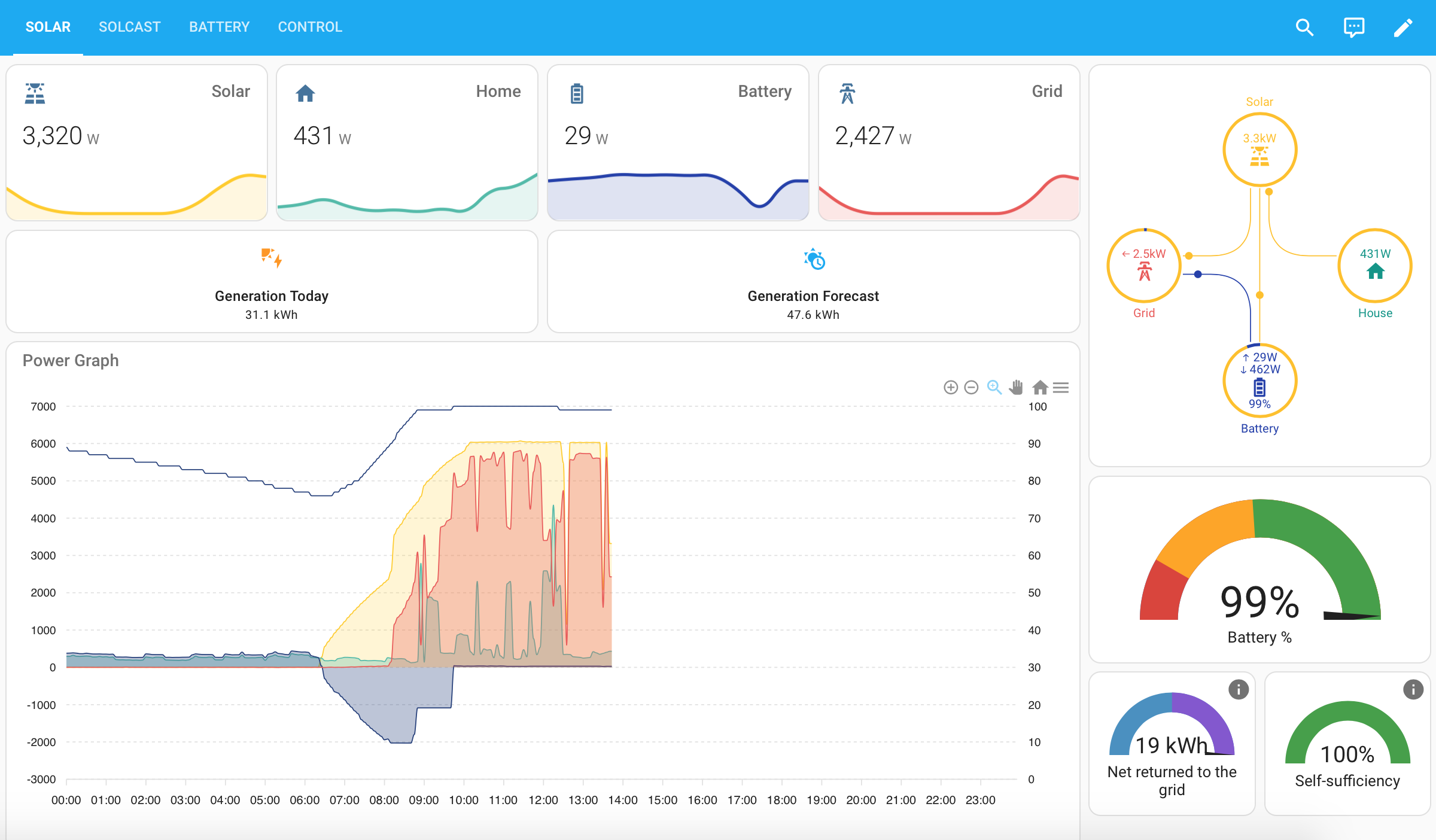Select the chart hand panning tool
1436x840 pixels.
1016,388
